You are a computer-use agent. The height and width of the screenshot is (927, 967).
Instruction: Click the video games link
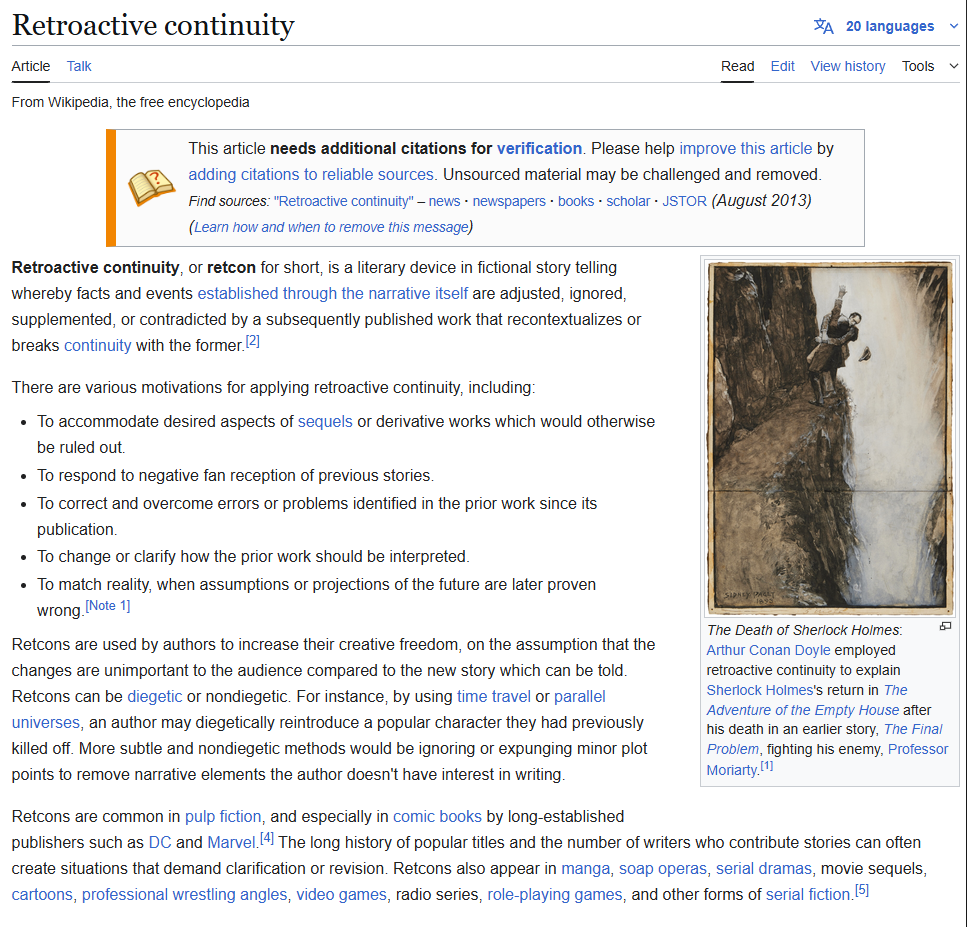coord(341,894)
